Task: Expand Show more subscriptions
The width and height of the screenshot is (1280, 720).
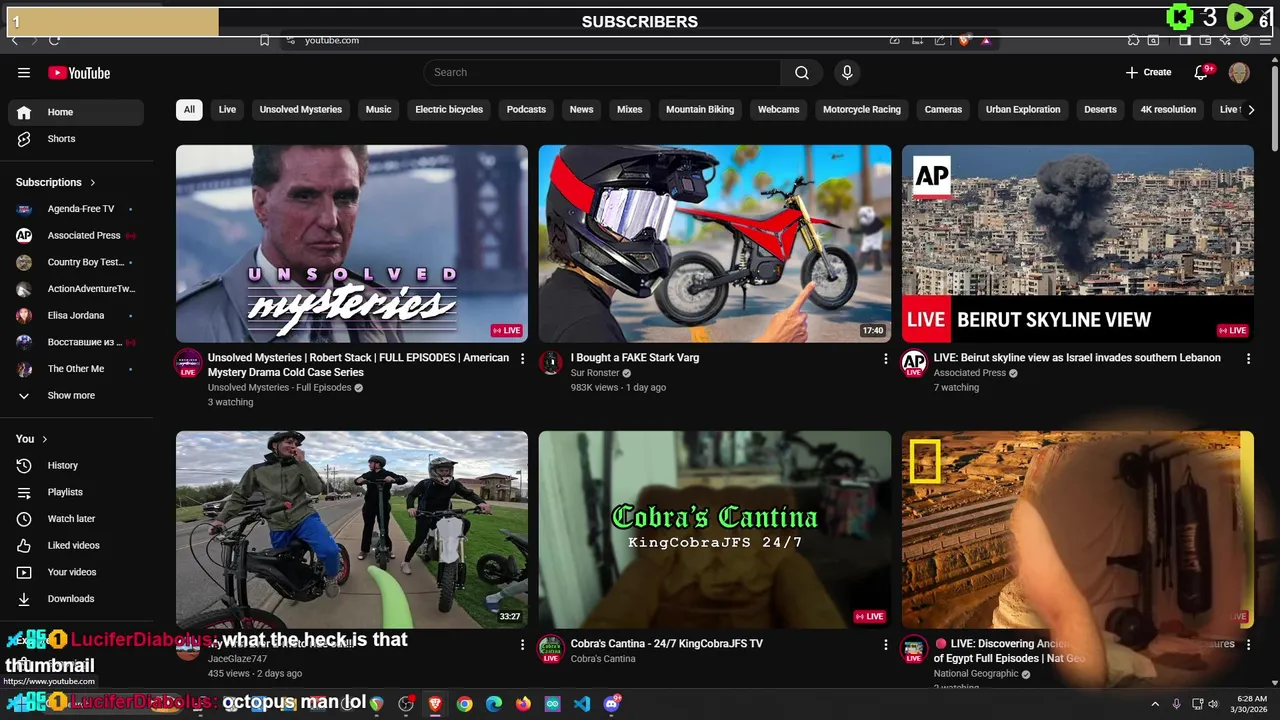Action: [x=76, y=396]
